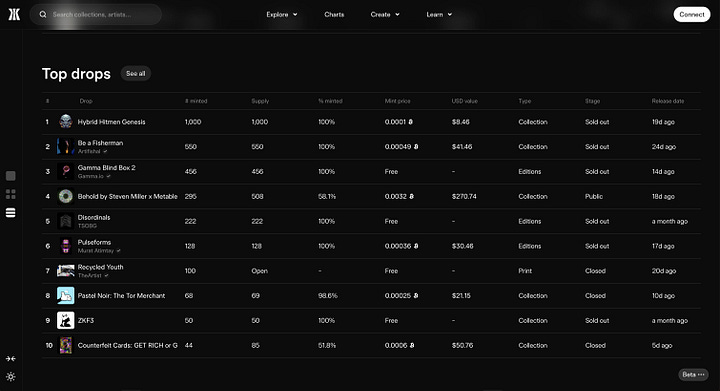This screenshot has width=720, height=391.
Task: Click the Gamma.io creator name
Action: tap(90, 176)
